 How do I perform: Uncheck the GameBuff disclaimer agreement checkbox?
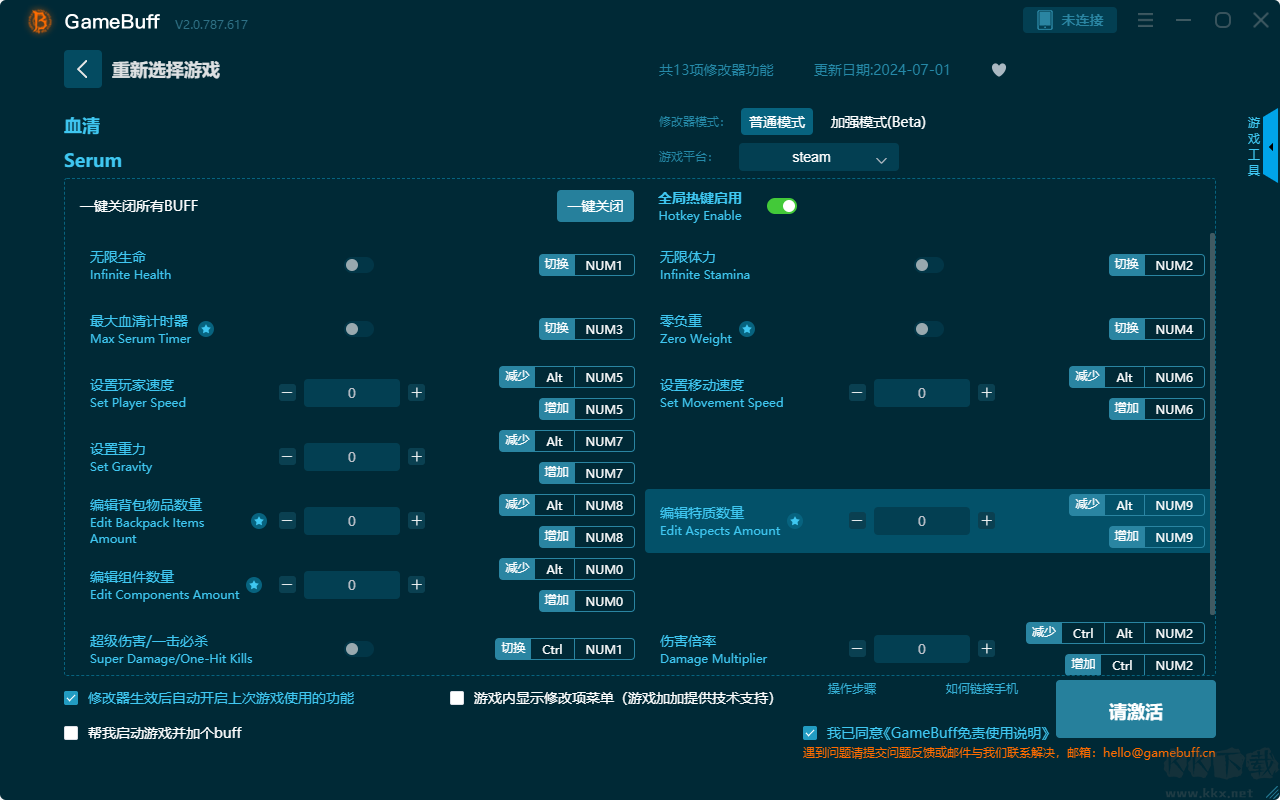tap(810, 733)
